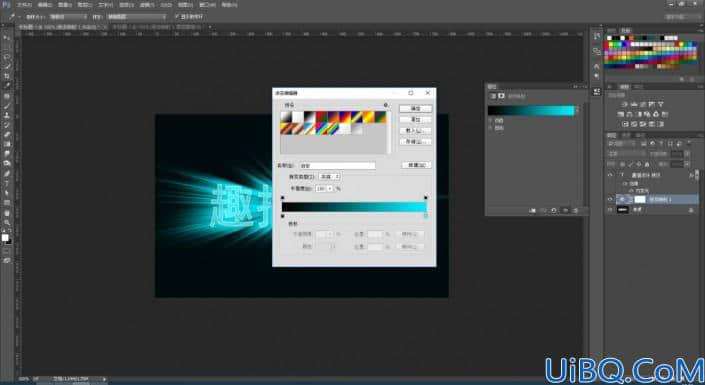
Task: Select the Crop tool in toolbar
Action: pos(7,76)
